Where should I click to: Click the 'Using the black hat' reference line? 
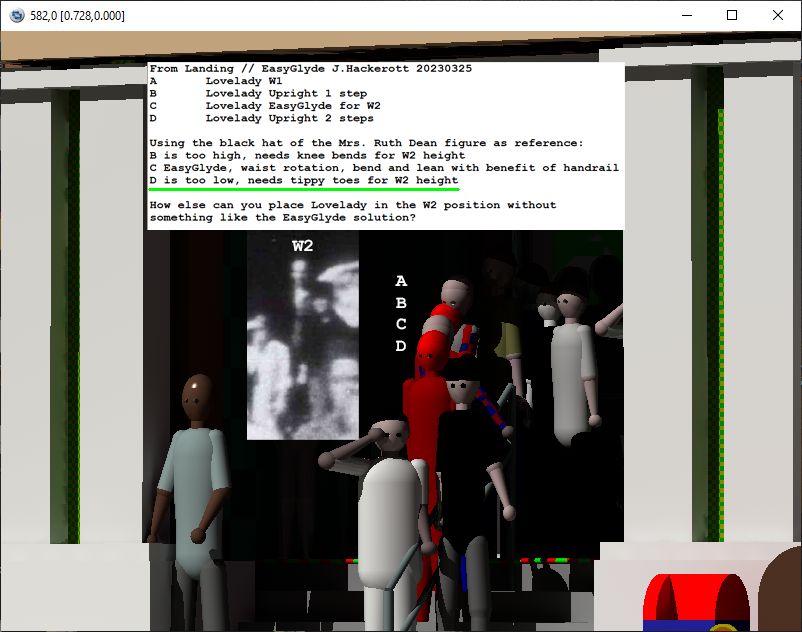tap(366, 143)
